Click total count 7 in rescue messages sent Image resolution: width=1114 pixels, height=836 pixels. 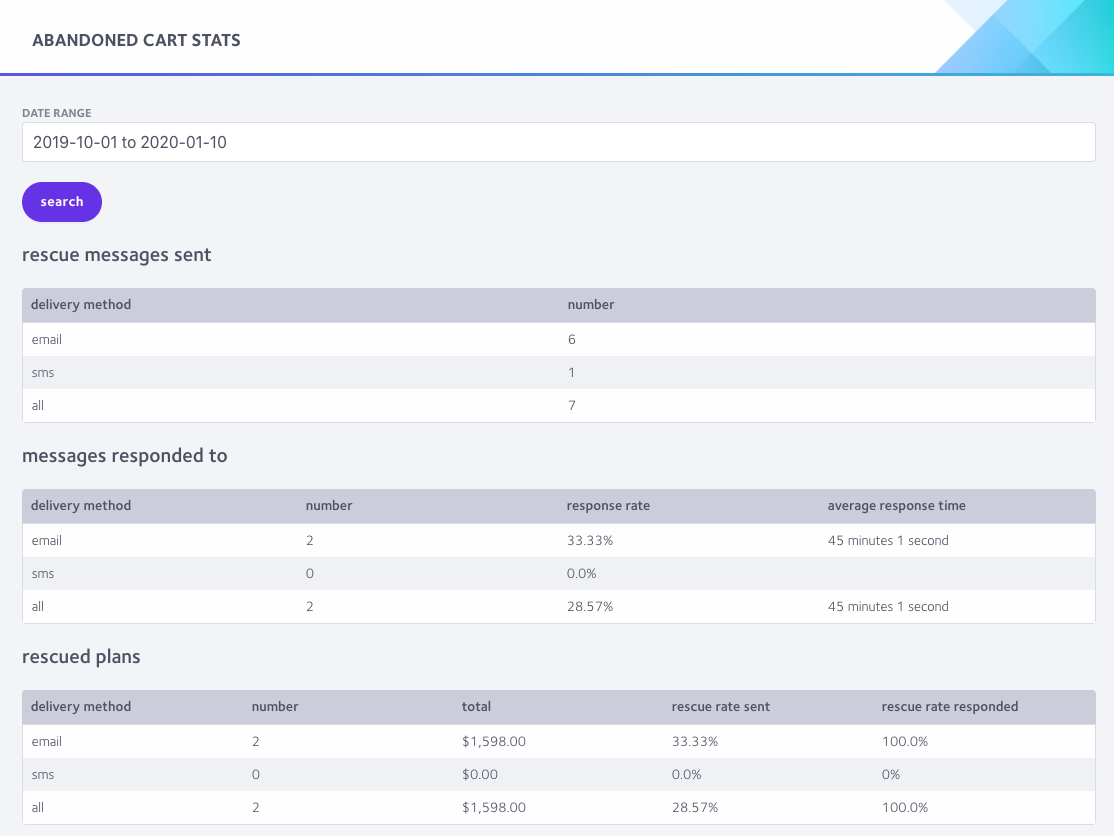pyautogui.click(x=572, y=406)
